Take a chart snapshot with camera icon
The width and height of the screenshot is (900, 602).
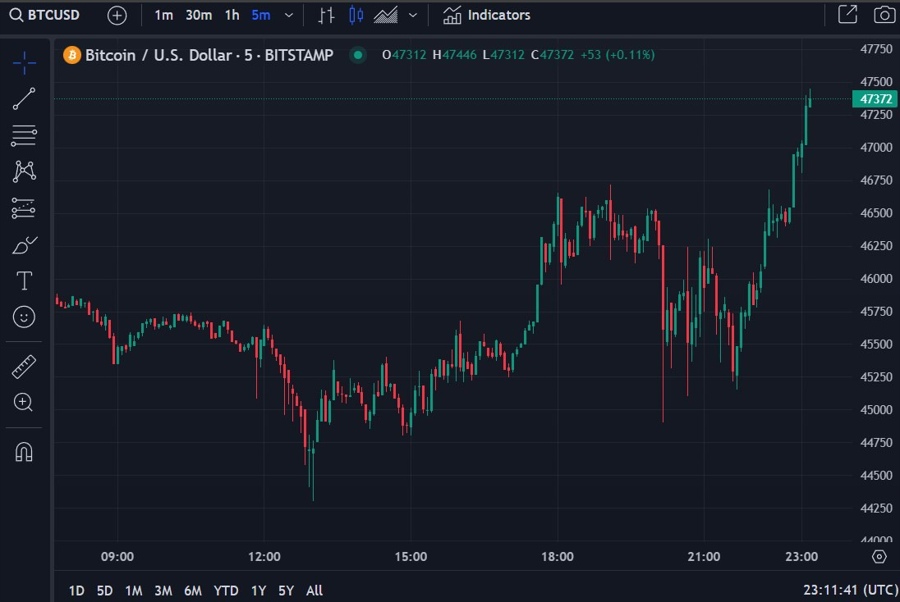pos(884,15)
